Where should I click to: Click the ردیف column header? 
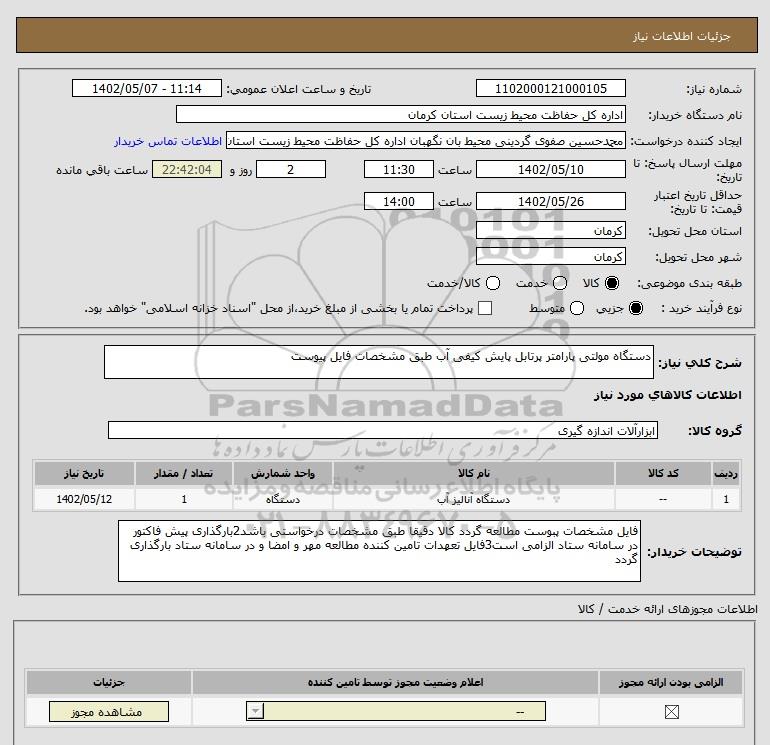tap(726, 473)
